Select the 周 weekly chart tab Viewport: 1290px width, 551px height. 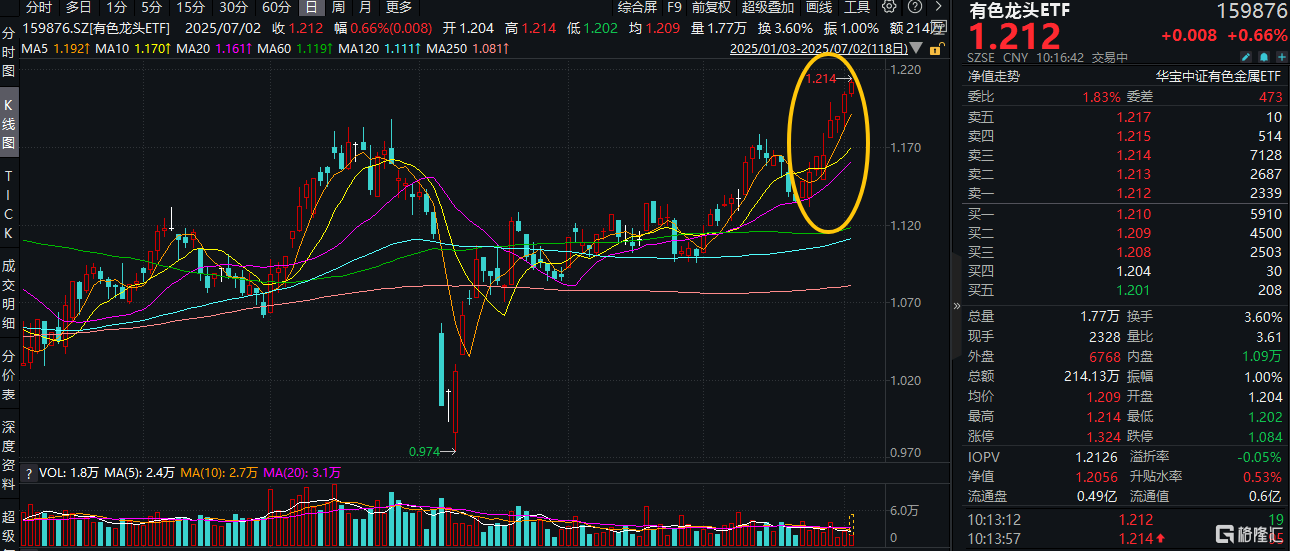point(338,7)
